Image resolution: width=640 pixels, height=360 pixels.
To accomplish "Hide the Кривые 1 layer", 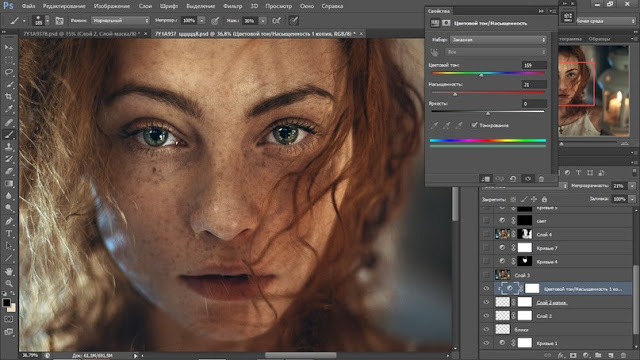I will (x=486, y=343).
